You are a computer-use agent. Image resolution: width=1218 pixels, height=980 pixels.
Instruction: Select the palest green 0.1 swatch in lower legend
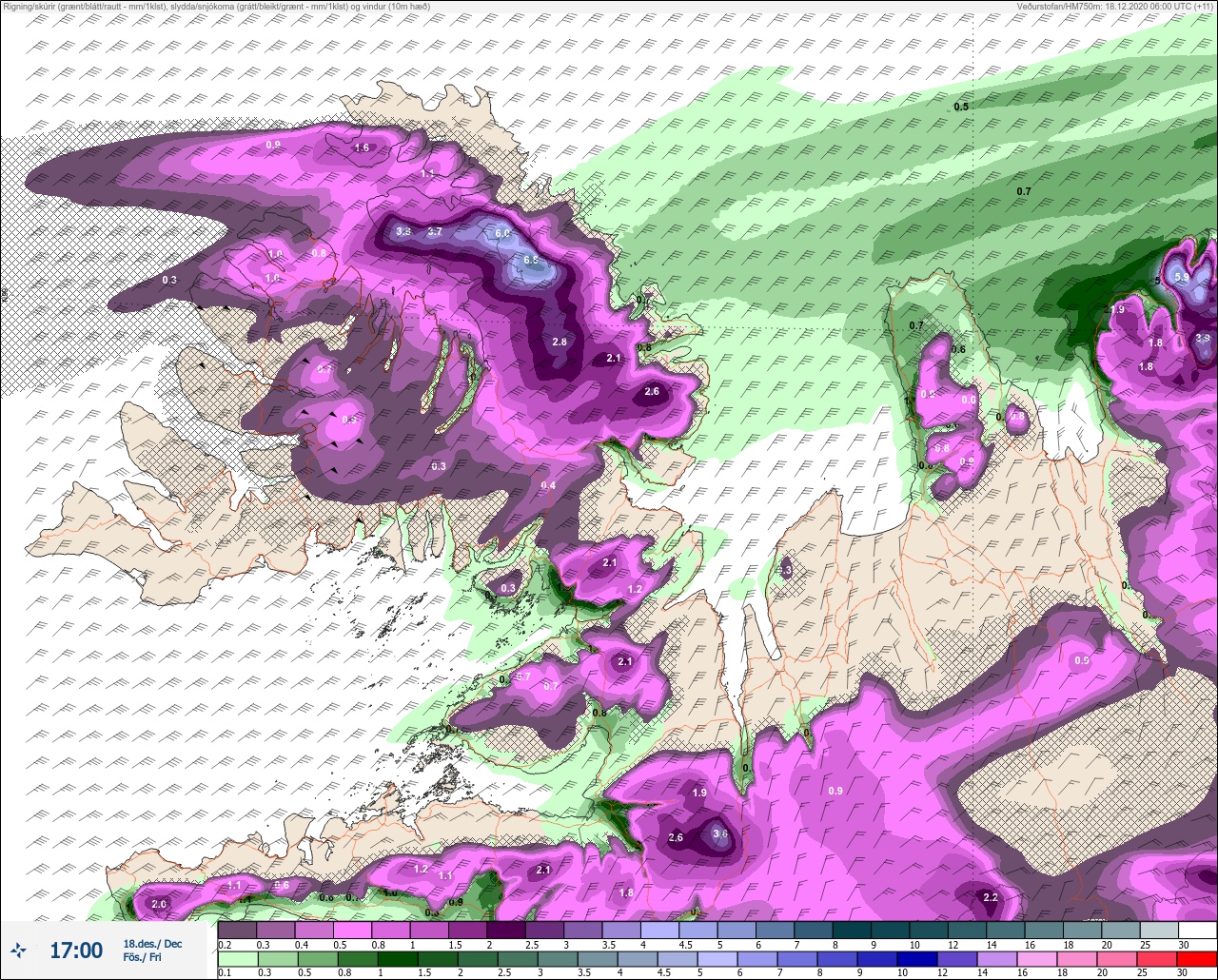point(237,960)
